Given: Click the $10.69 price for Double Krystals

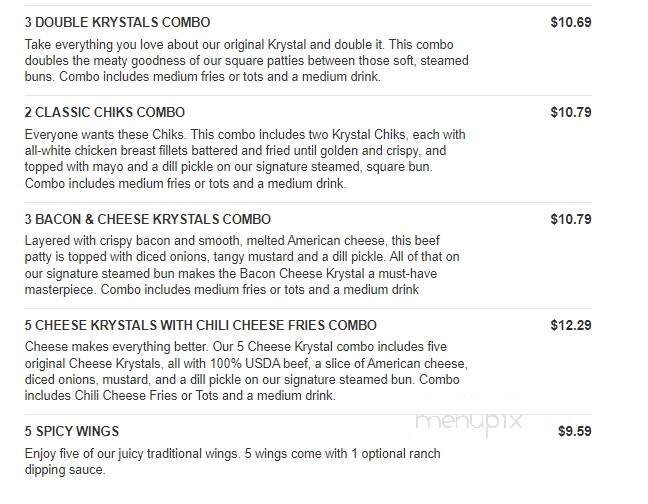Looking at the screenshot, I should [x=571, y=22].
